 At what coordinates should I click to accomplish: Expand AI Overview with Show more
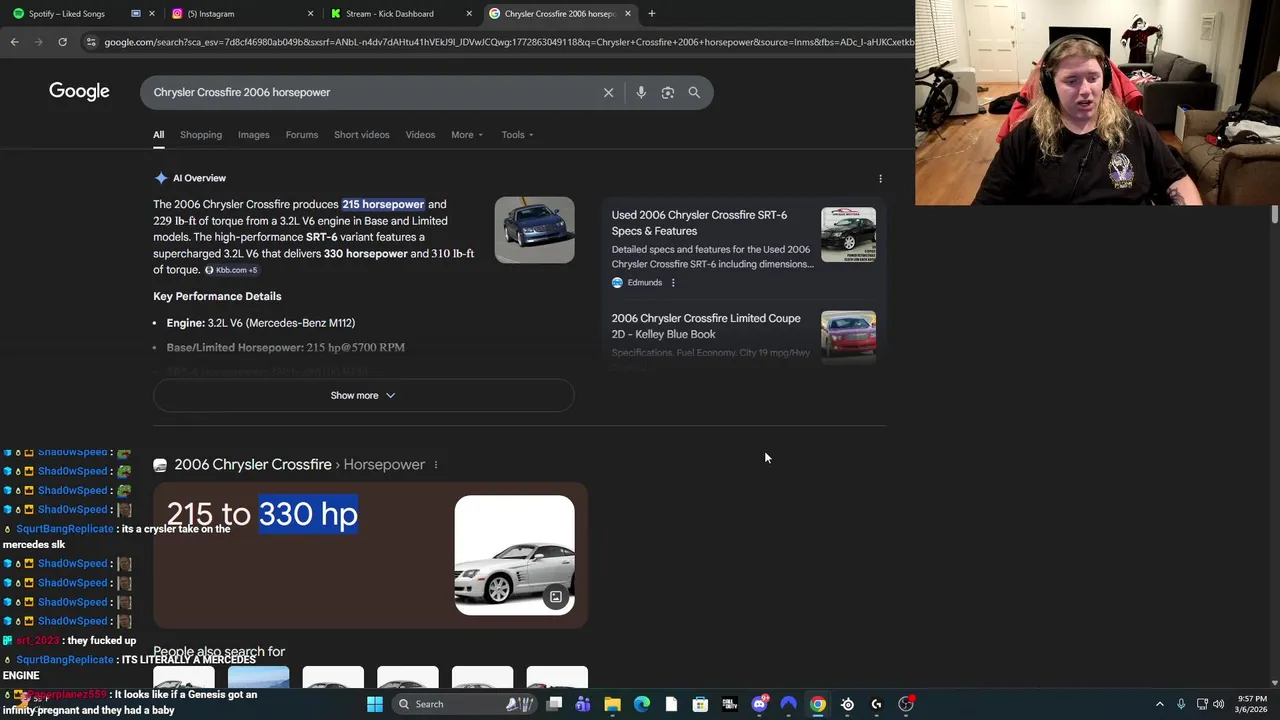(x=363, y=395)
